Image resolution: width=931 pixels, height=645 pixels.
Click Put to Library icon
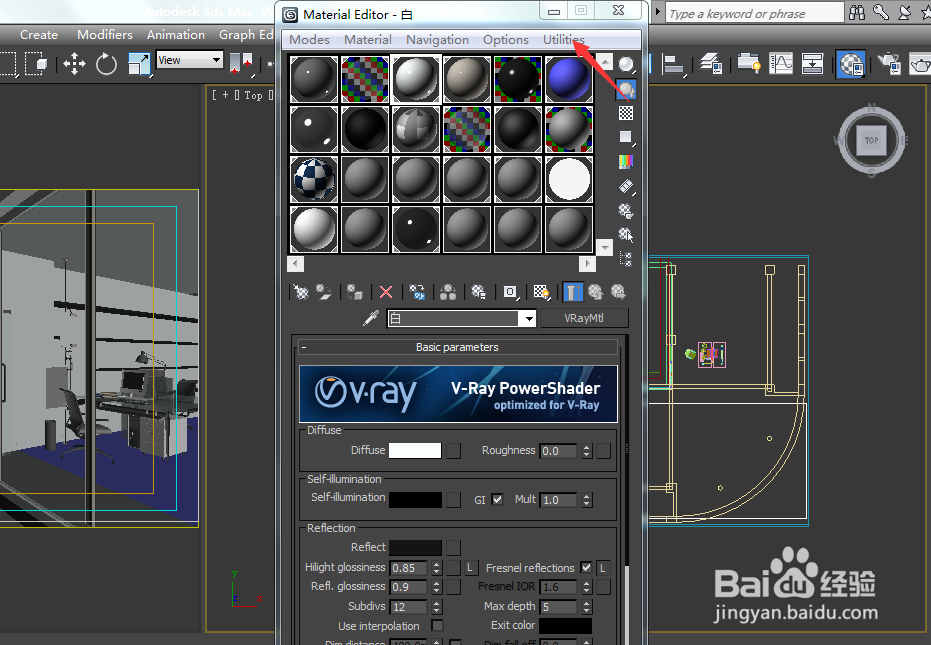479,292
